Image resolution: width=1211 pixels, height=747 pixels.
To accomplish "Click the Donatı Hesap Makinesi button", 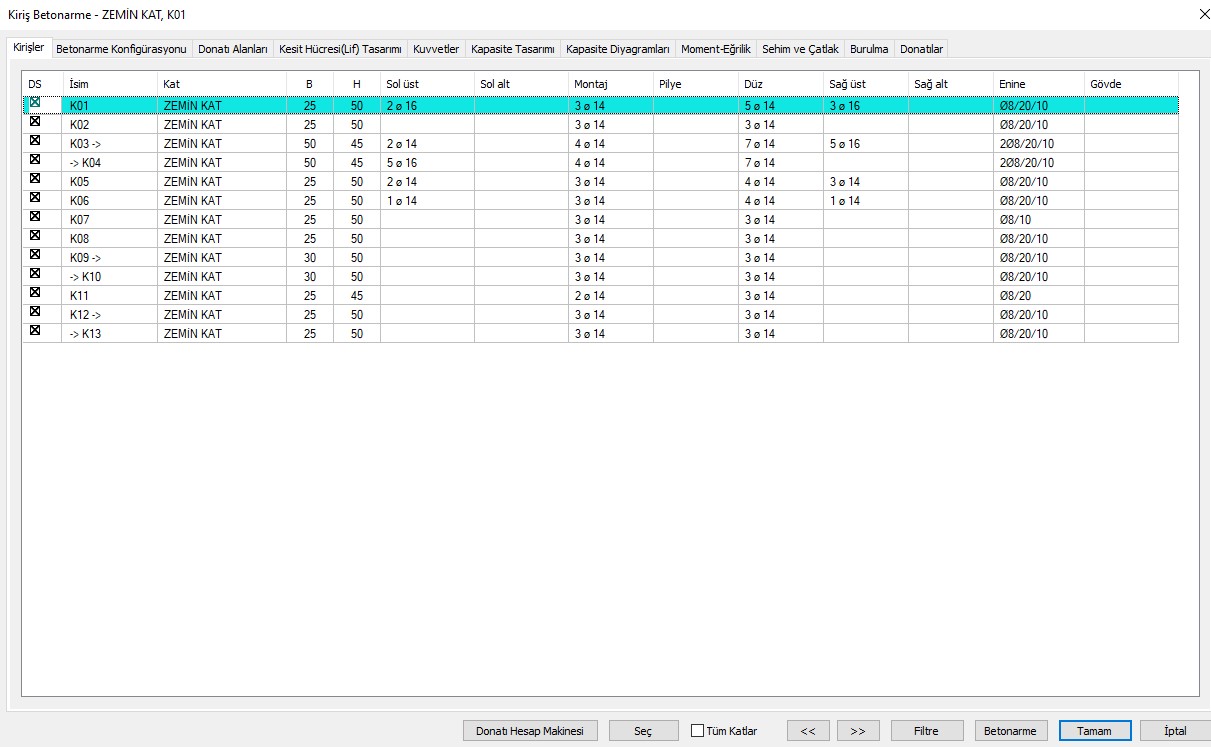I will pos(530,731).
